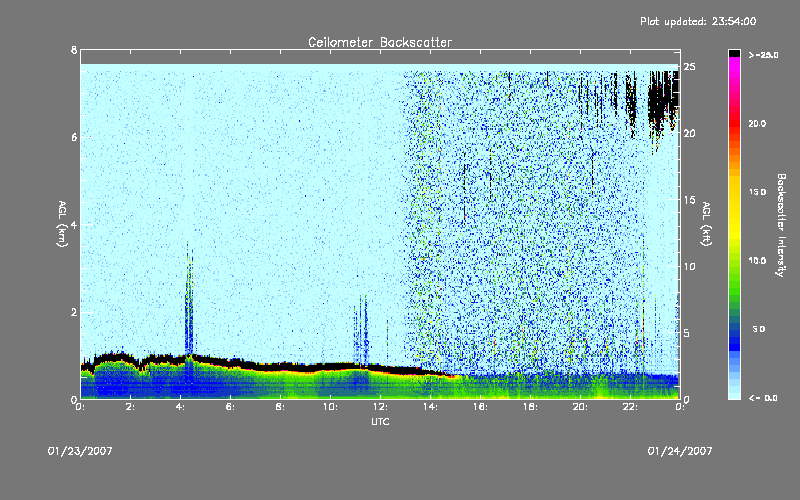Click the '4' km tick on left axis
The image size is (800, 500).
[74, 224]
